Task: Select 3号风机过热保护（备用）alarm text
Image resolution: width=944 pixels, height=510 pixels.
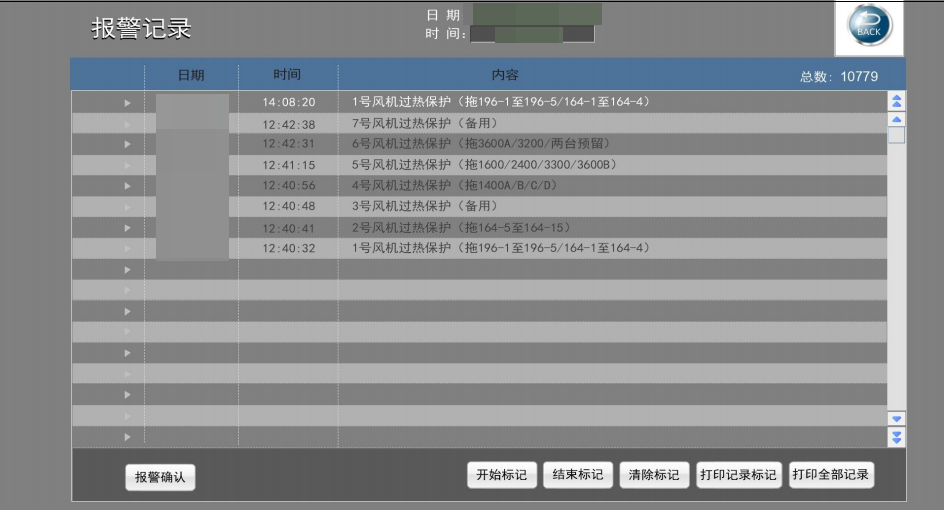Action: (x=426, y=206)
